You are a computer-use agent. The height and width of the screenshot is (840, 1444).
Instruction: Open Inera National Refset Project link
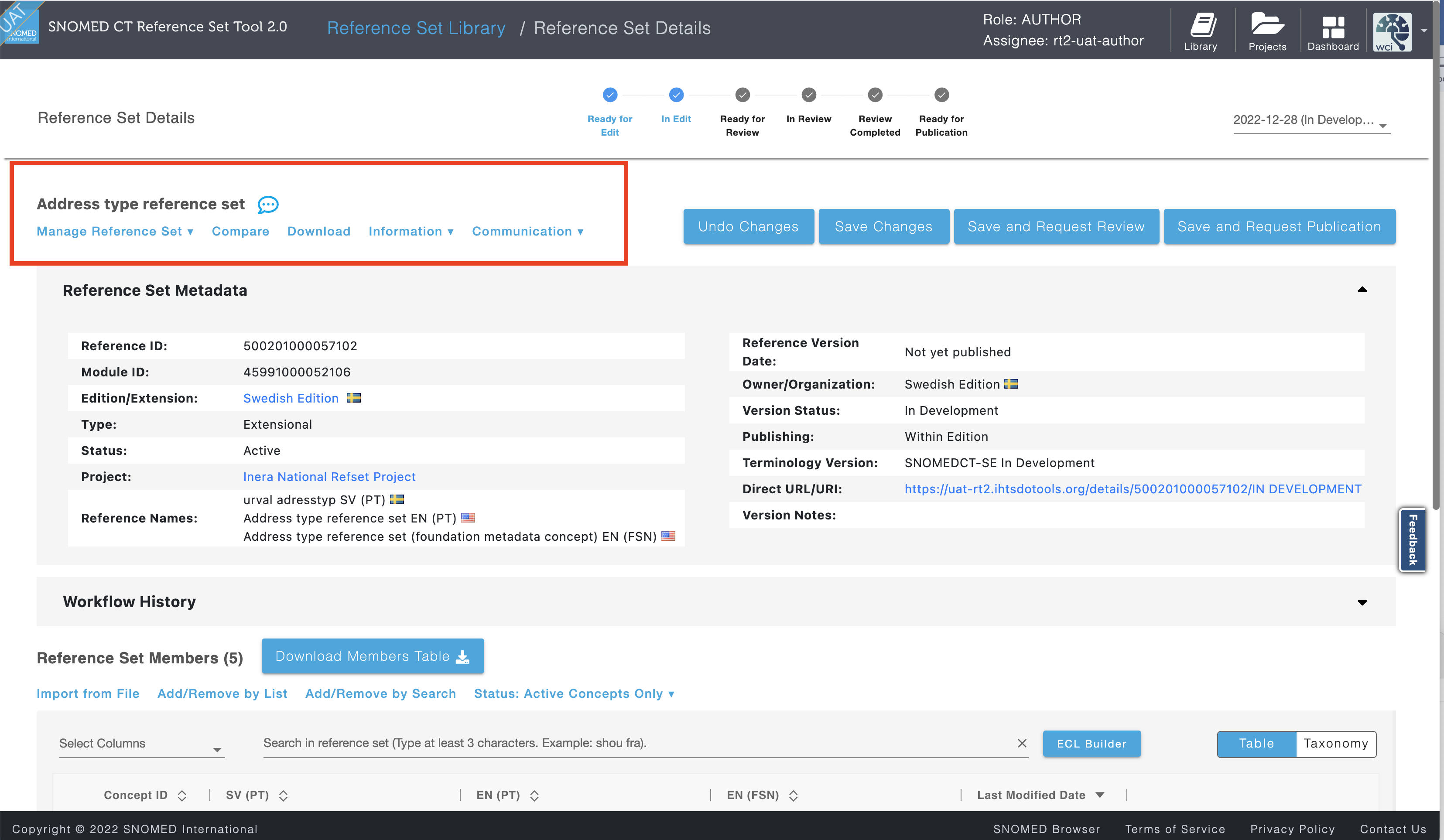[329, 477]
